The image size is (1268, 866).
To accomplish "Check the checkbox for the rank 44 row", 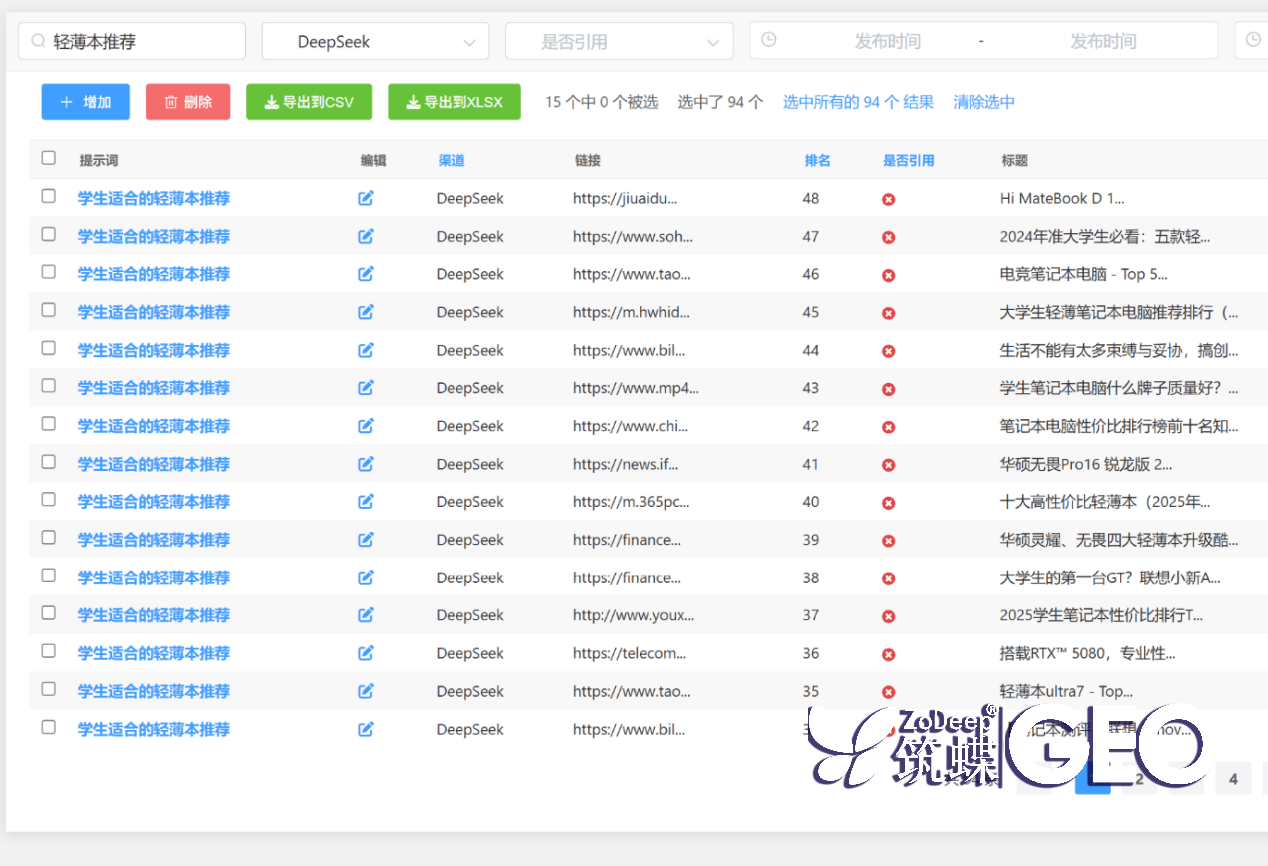I will tap(48, 348).
